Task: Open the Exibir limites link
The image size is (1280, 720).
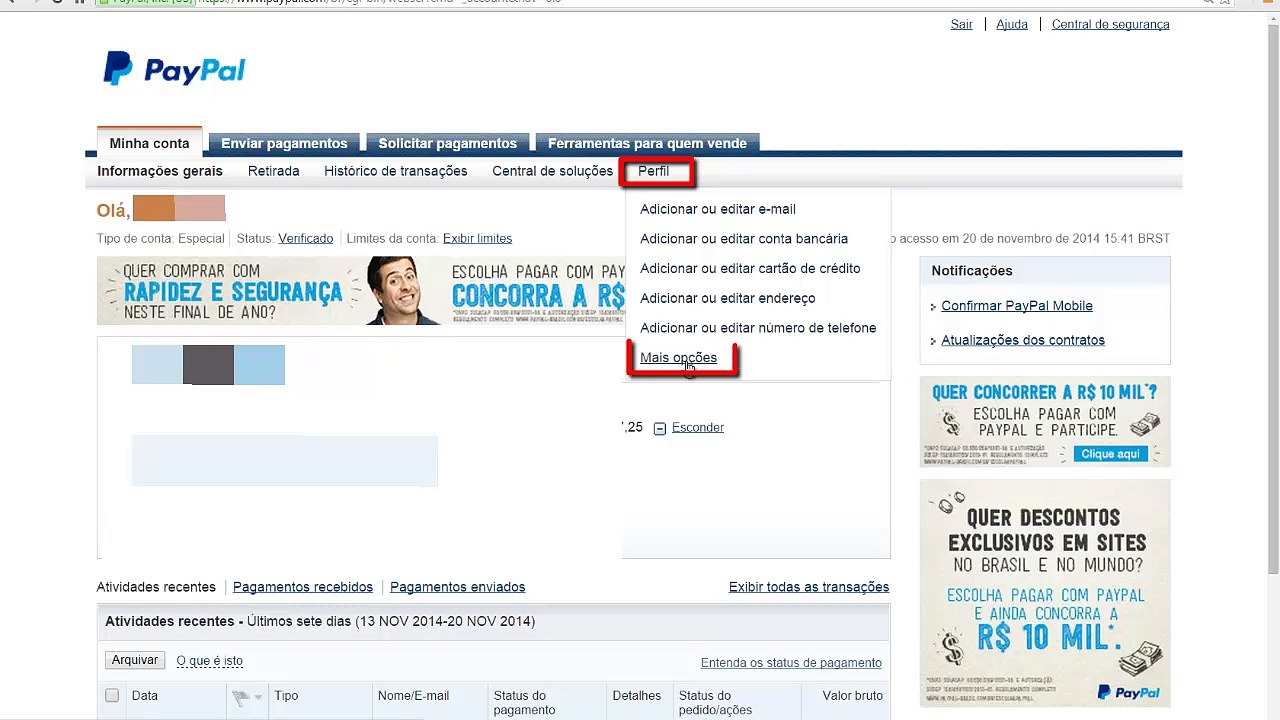Action: 478,239
